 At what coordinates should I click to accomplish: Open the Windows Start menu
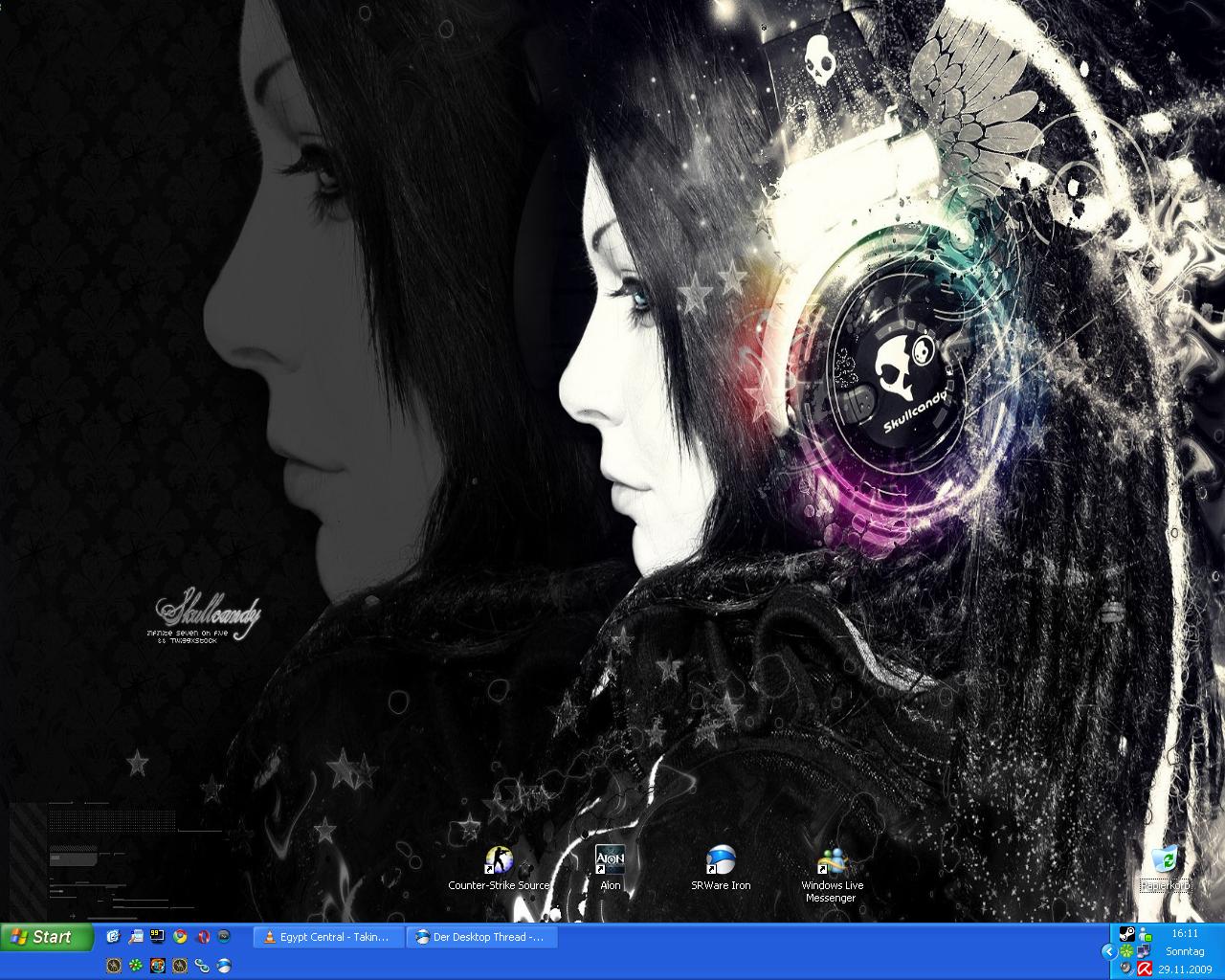47,937
